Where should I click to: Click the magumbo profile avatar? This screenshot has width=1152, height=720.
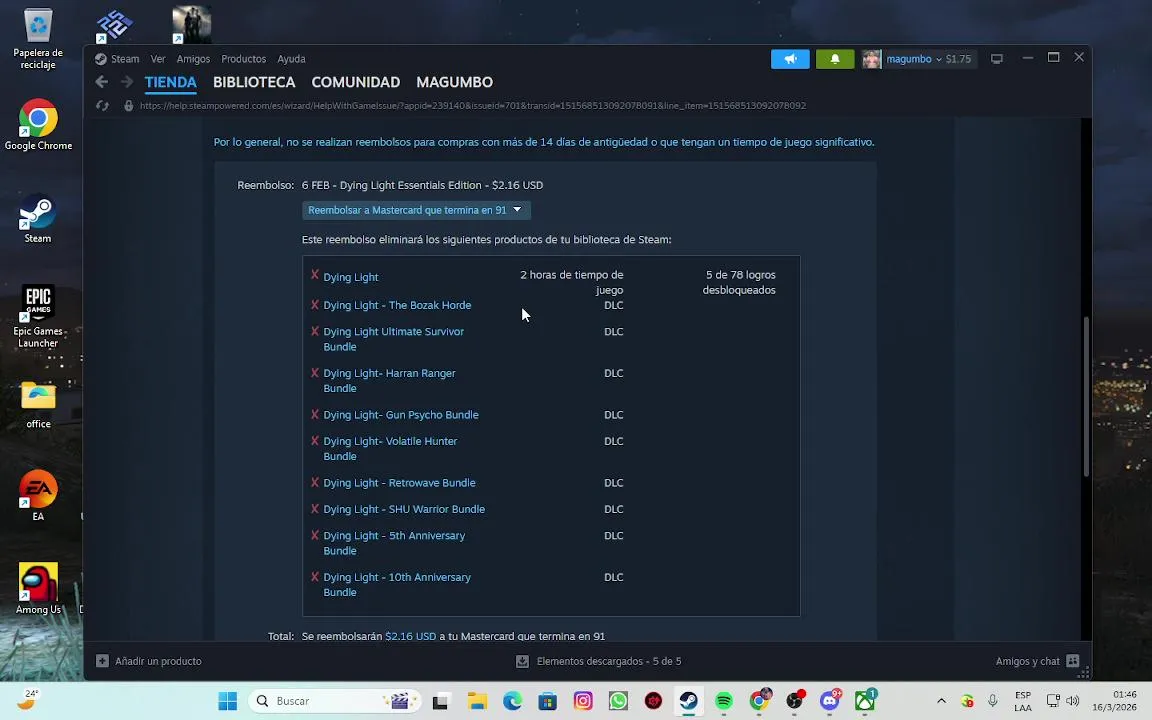pos(871,60)
